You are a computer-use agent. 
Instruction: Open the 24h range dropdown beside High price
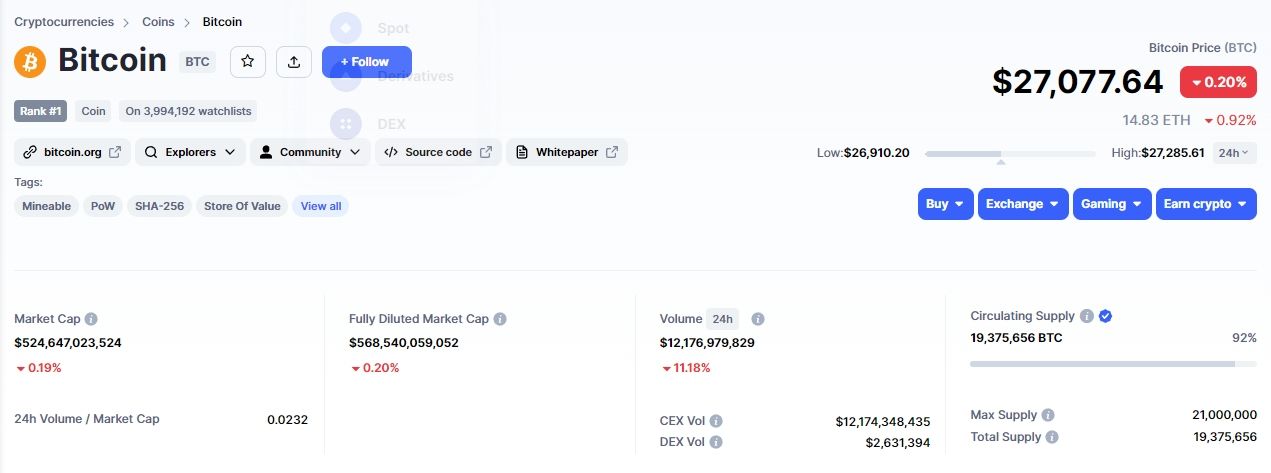pyautogui.click(x=1234, y=153)
